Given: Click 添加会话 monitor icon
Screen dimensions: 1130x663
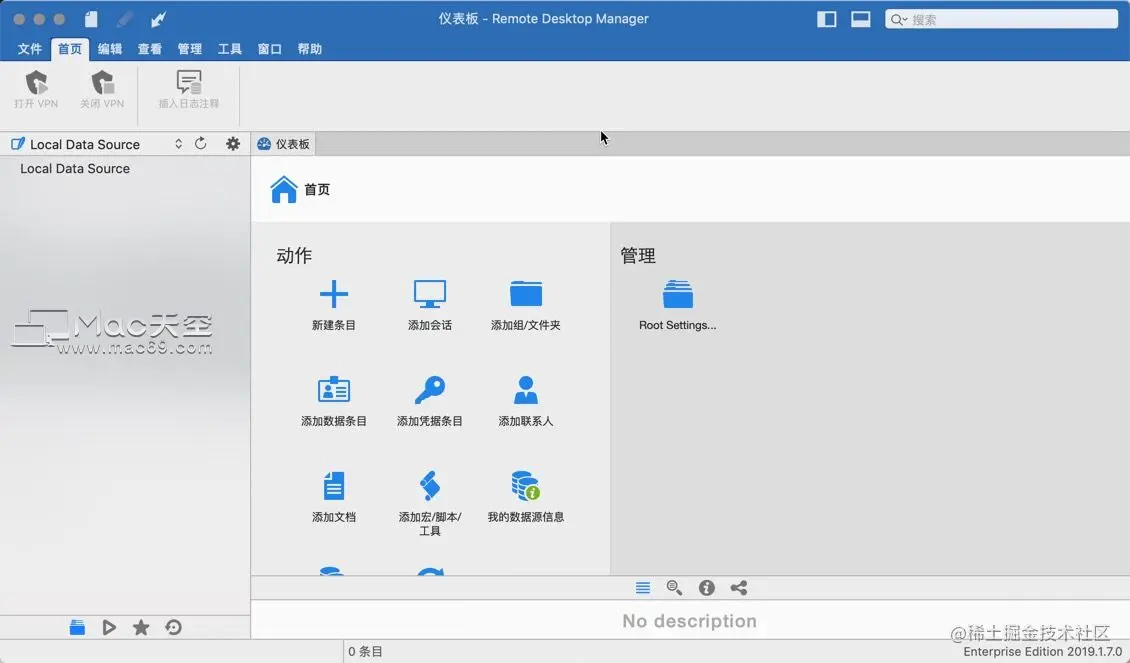Looking at the screenshot, I should click(x=430, y=293).
